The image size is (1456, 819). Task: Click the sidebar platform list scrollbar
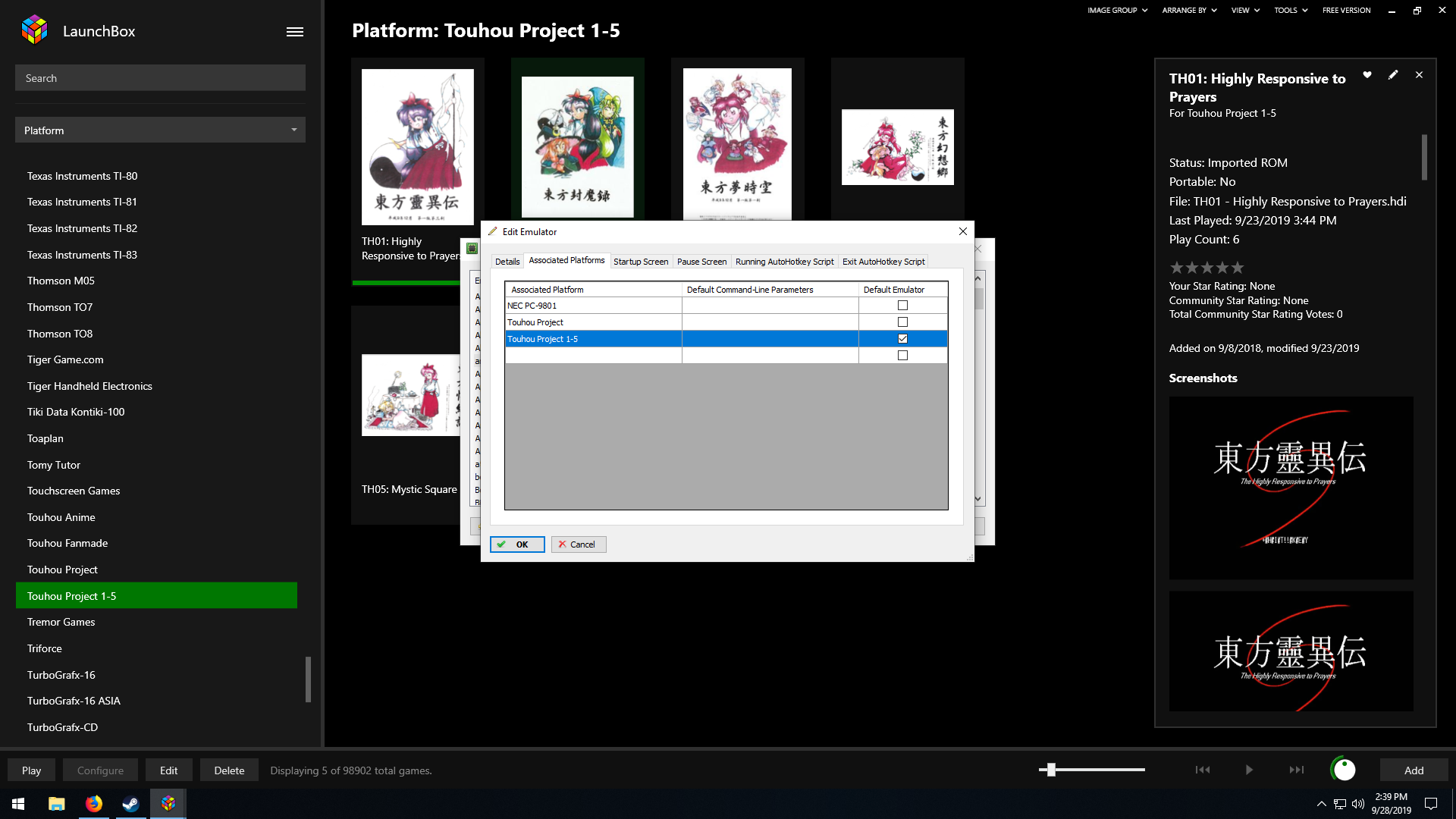[x=308, y=679]
